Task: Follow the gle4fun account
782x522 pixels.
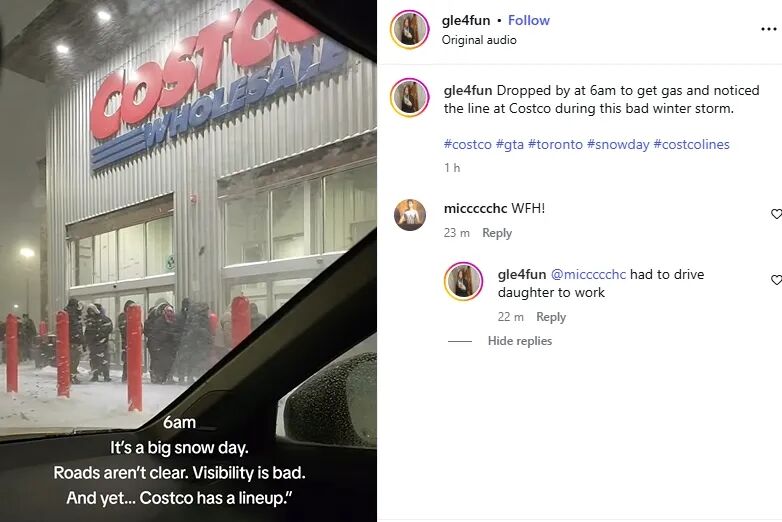Action: [x=529, y=20]
